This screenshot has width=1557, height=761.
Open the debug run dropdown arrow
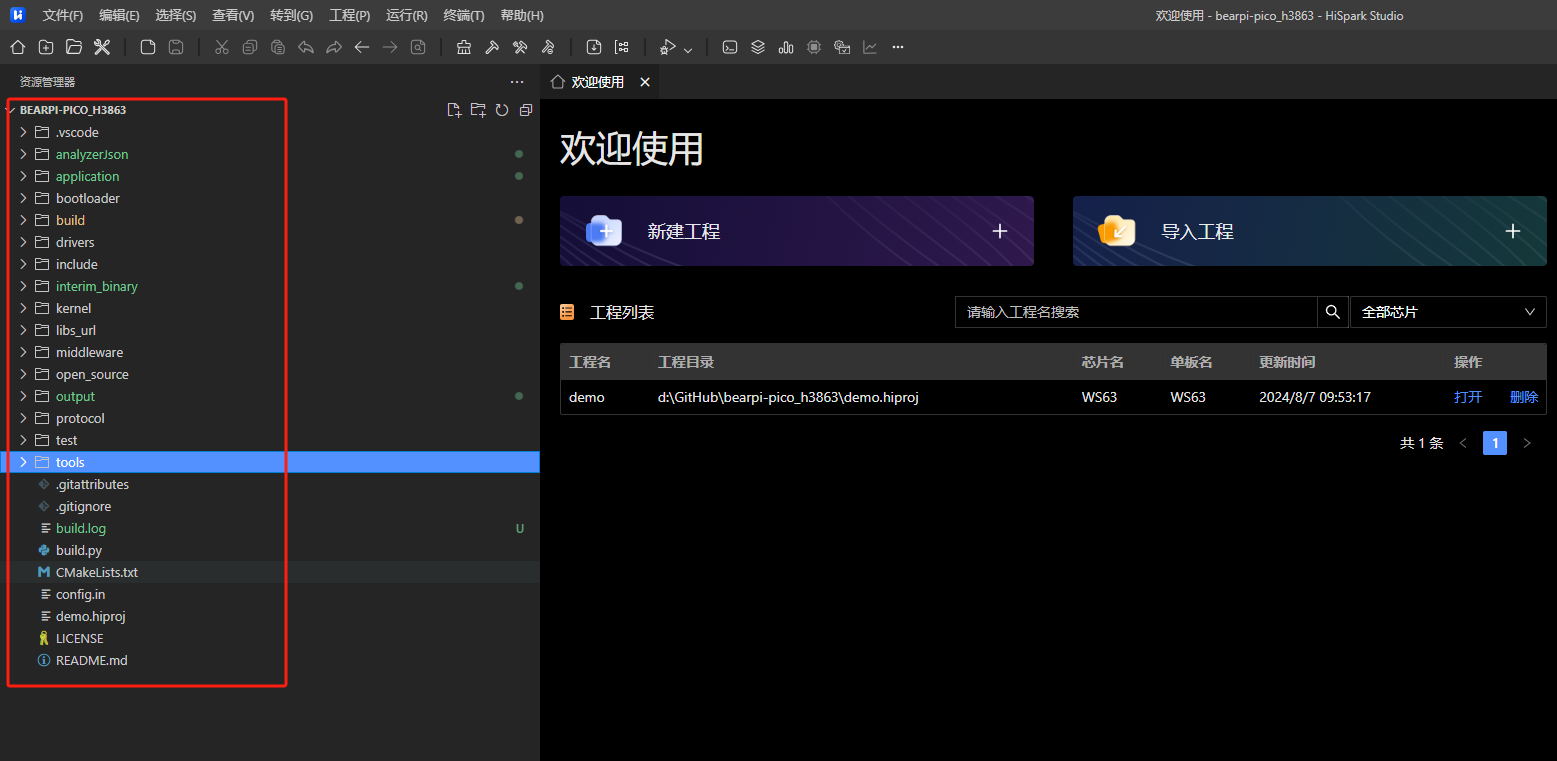click(x=688, y=49)
